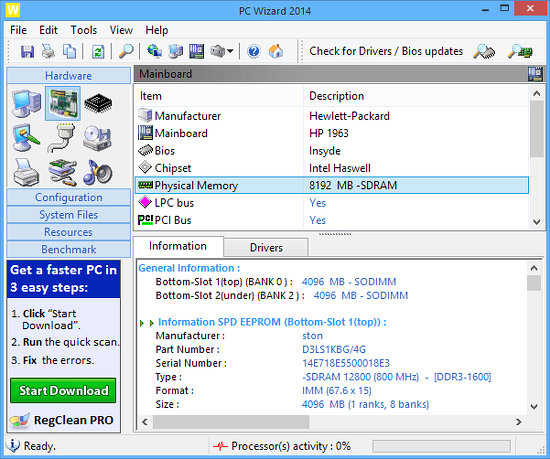Image resolution: width=550 pixels, height=459 pixels.
Task: Click the Search magnifier toolbar icon
Action: 126,51
